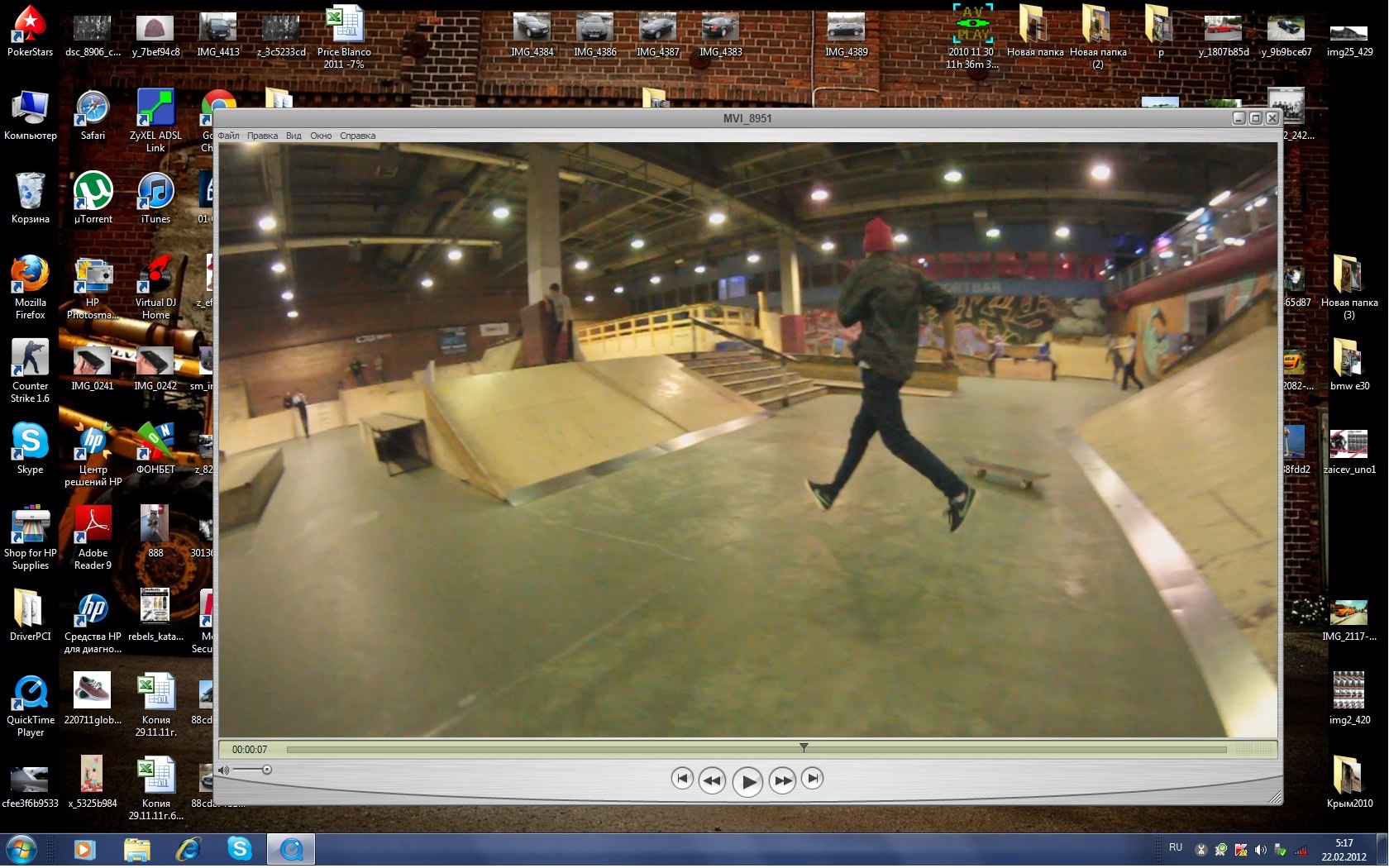Jump to the end of the movie
The image size is (1389, 868).
813,778
